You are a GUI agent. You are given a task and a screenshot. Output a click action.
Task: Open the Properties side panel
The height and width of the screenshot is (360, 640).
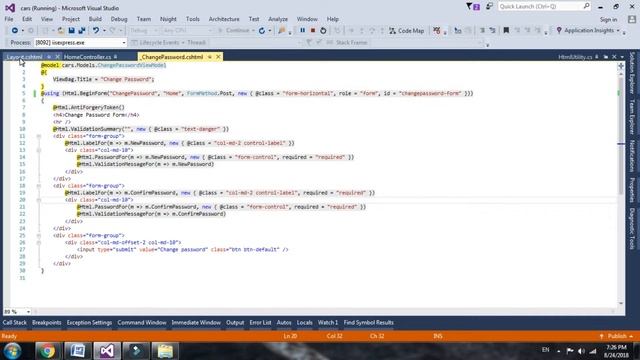point(632,190)
